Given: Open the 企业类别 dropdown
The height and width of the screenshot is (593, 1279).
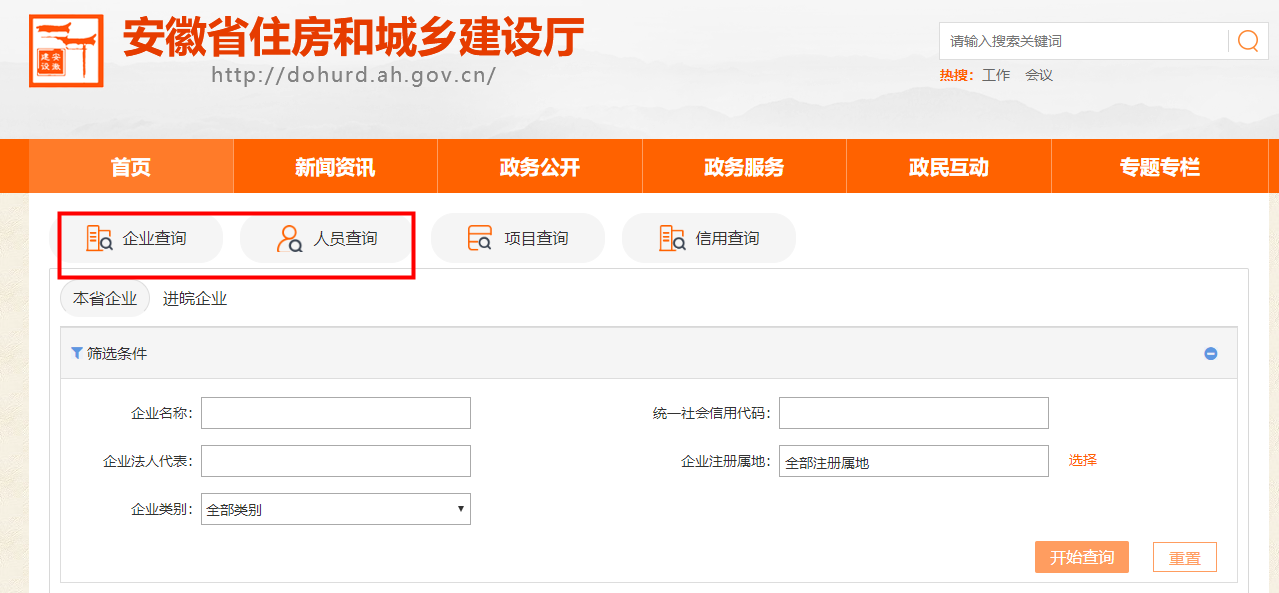Looking at the screenshot, I should pyautogui.click(x=336, y=509).
